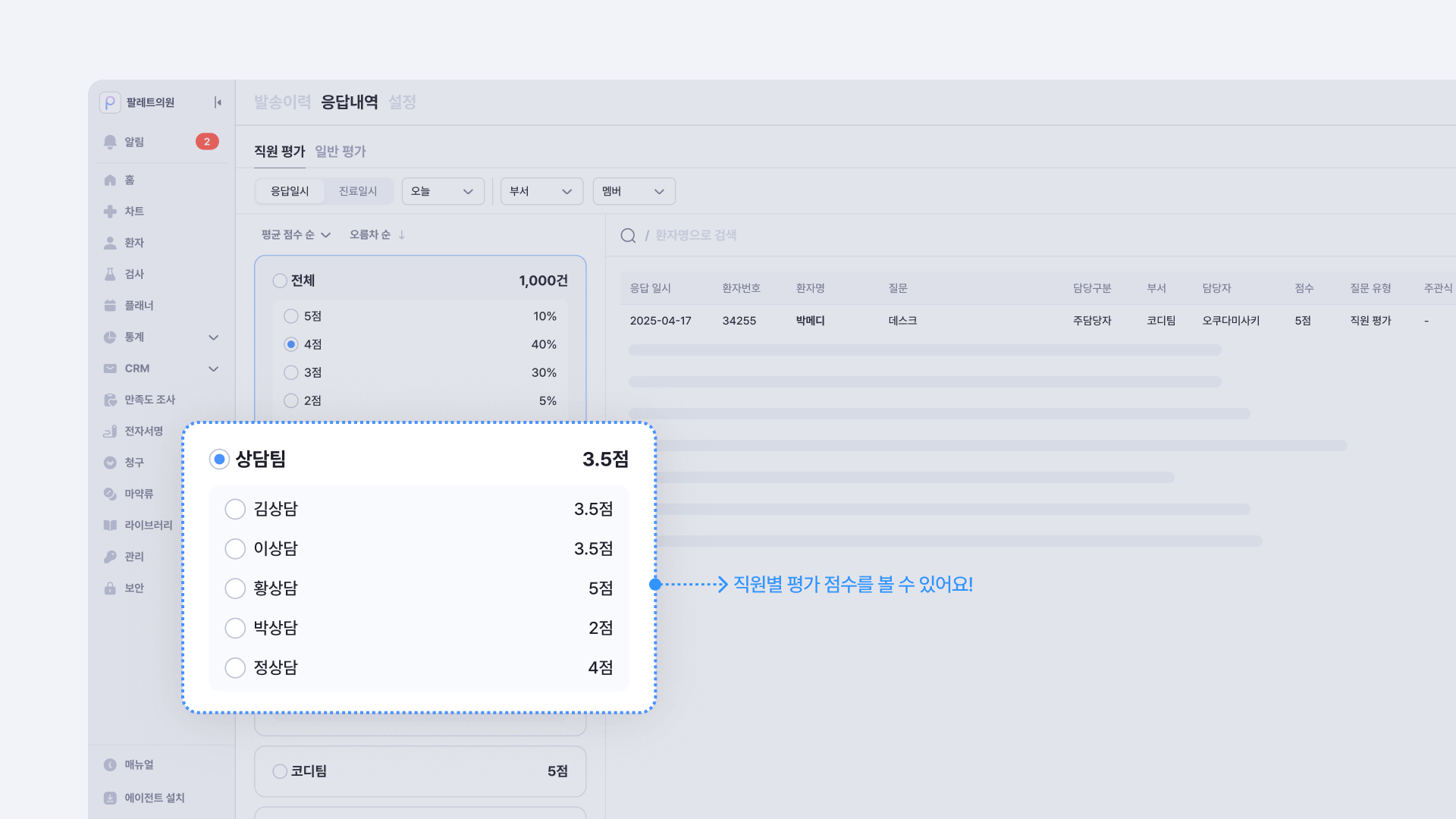
Task: Click the 만족도 조사 sidebar icon
Action: coord(110,400)
